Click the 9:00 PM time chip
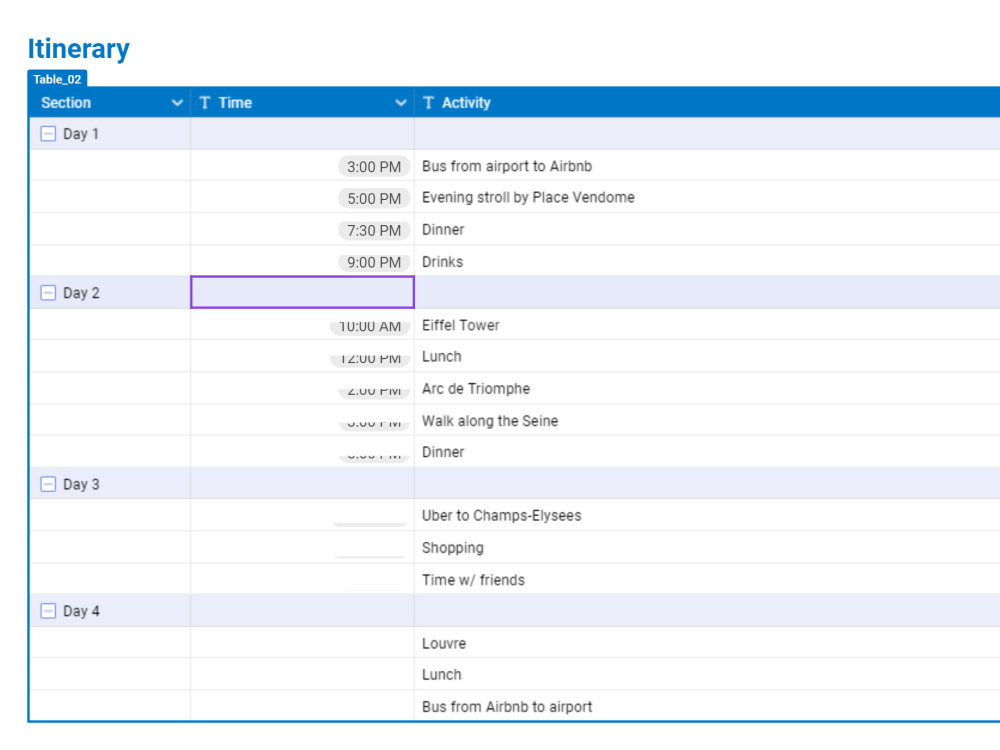Image resolution: width=1000 pixels, height=750 pixels. coord(374,262)
